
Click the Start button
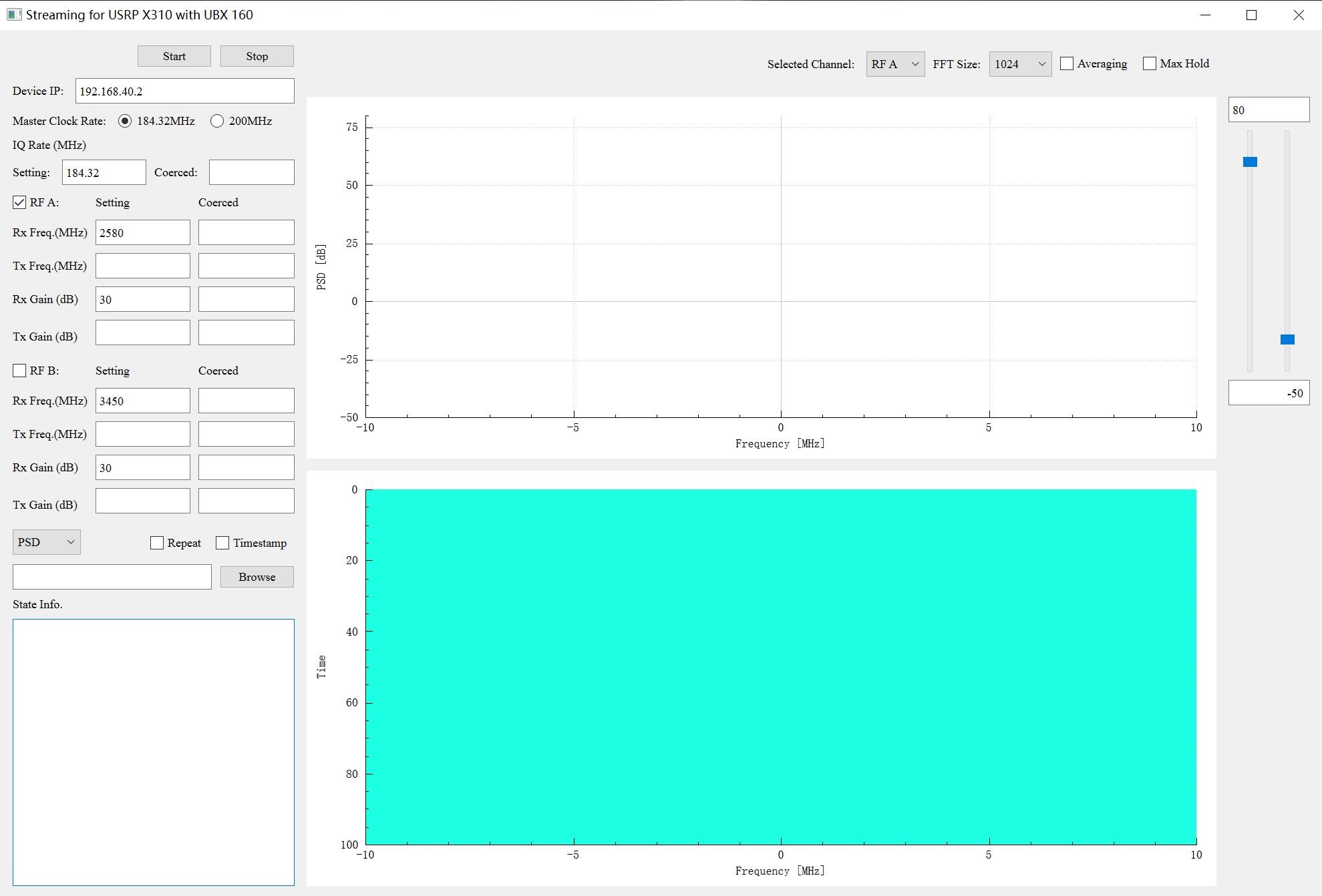coord(174,56)
